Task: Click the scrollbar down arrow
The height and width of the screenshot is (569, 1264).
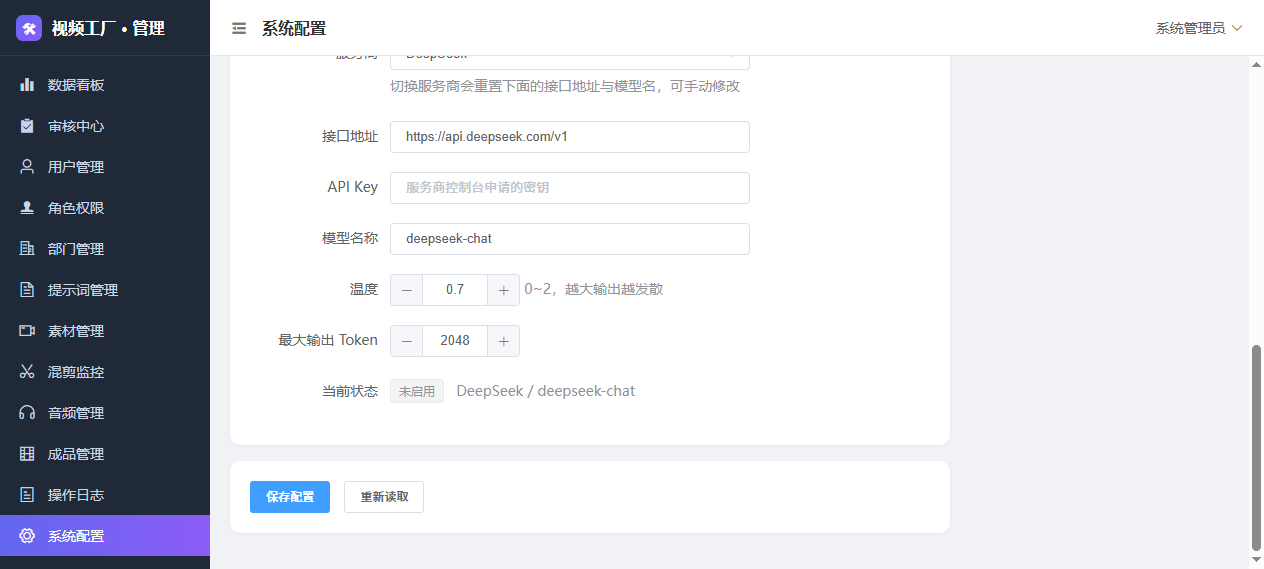Action: (x=1257, y=561)
